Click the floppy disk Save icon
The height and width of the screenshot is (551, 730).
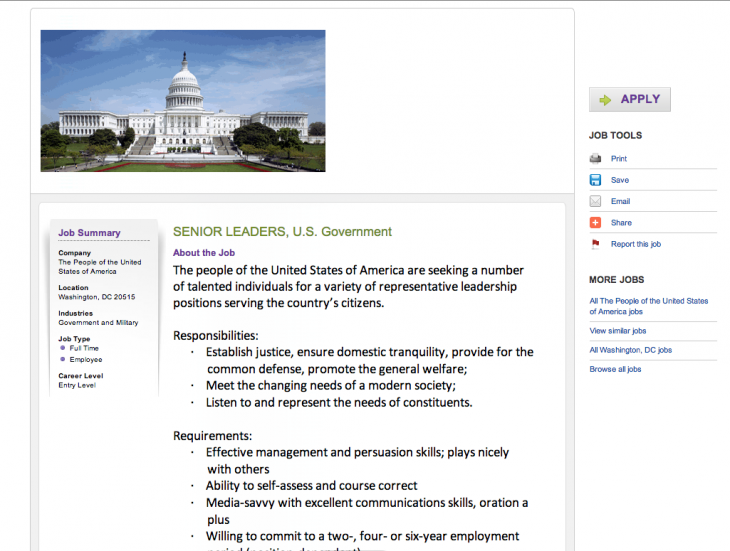pyautogui.click(x=595, y=180)
